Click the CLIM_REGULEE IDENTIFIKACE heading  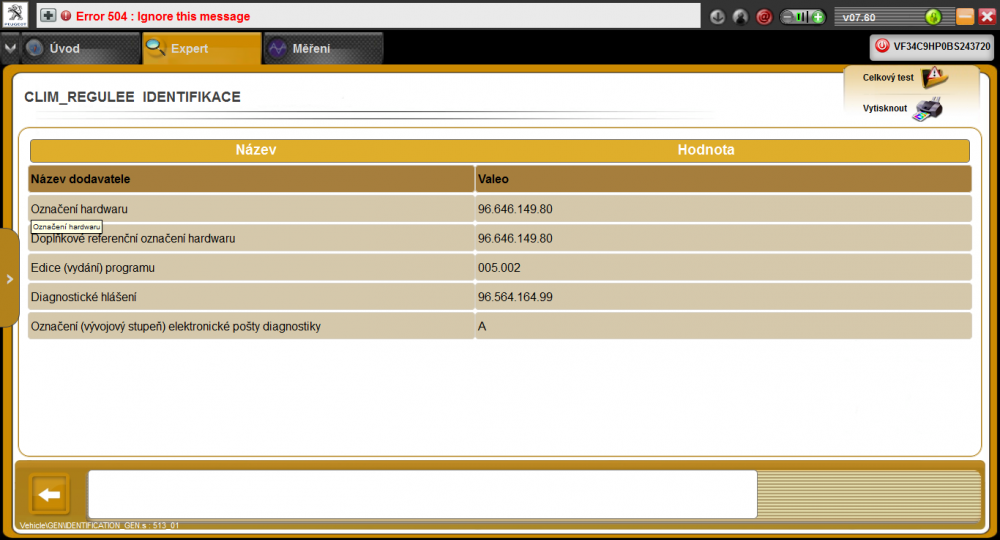tap(133, 97)
